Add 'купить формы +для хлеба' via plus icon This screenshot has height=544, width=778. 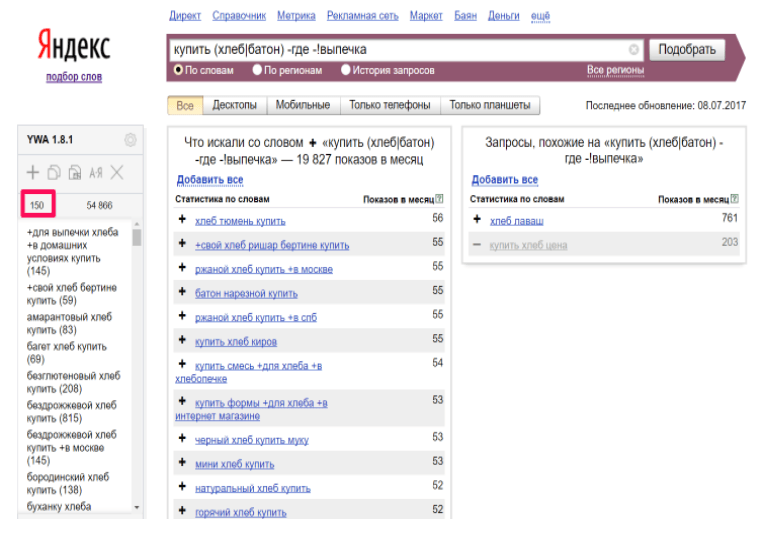(x=182, y=401)
